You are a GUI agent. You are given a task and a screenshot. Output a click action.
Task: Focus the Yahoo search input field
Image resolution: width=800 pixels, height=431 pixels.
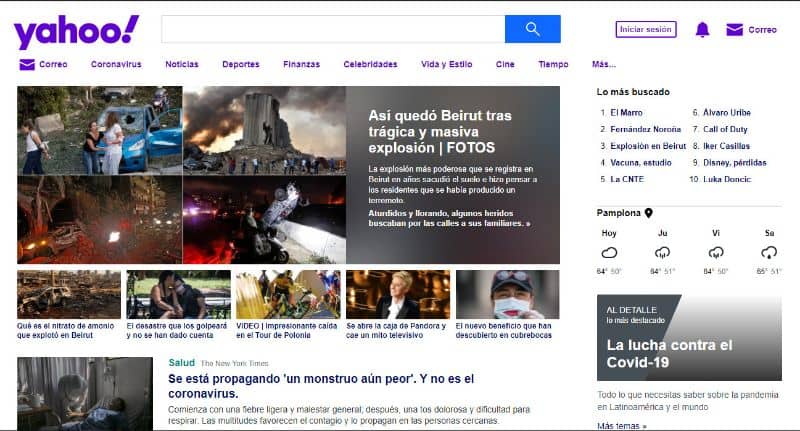[333, 29]
